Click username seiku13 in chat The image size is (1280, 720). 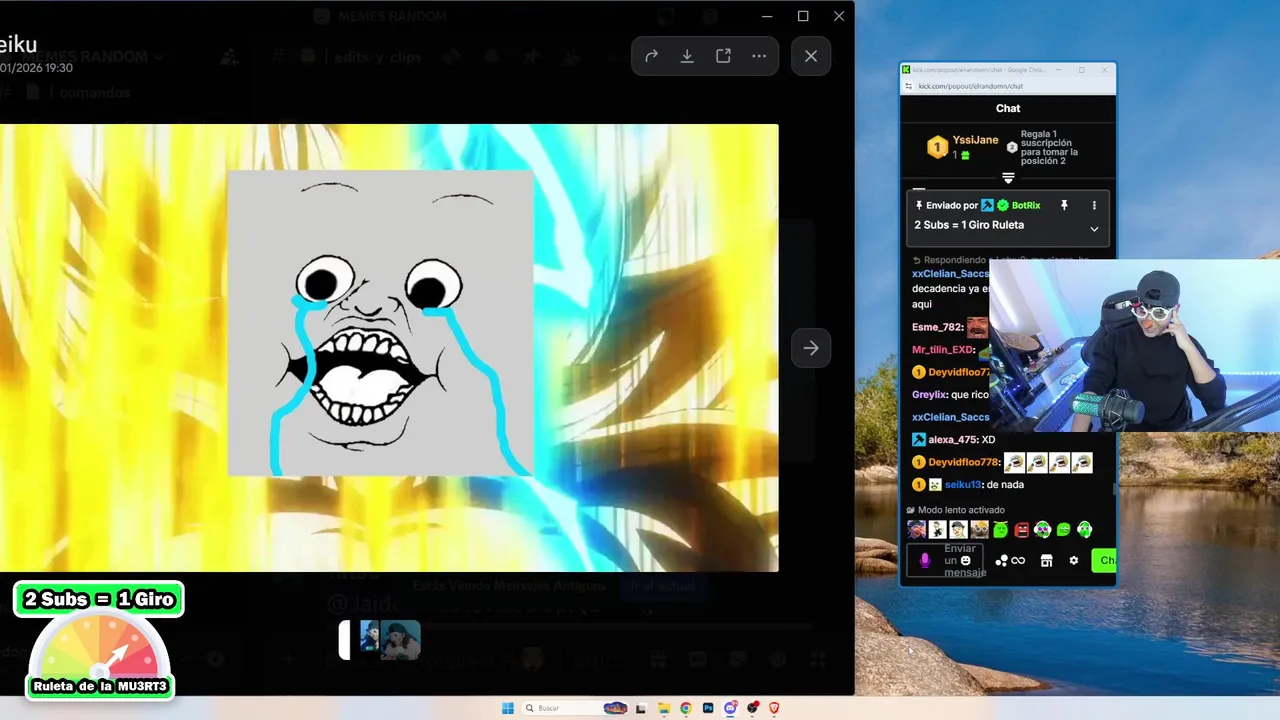[x=962, y=485]
